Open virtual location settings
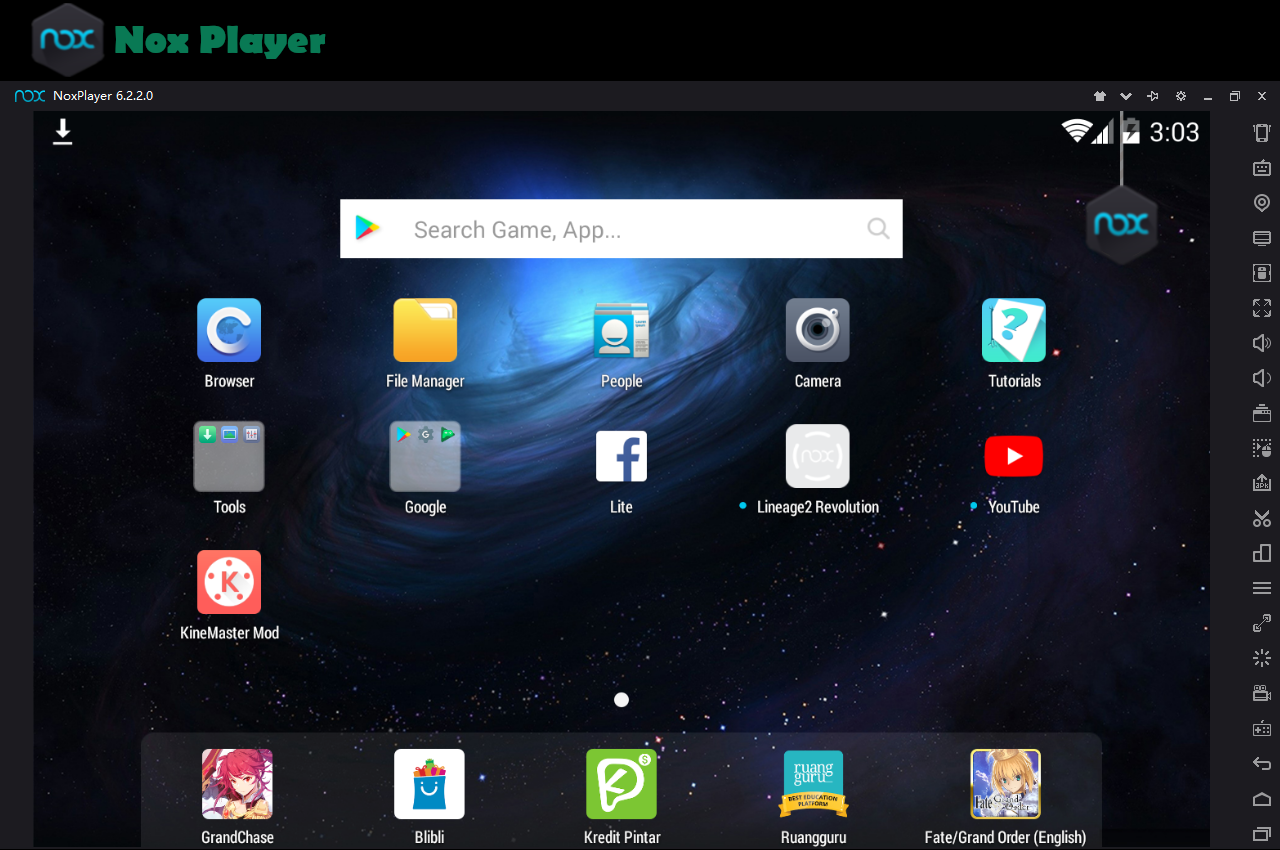Image resolution: width=1280 pixels, height=850 pixels. pos(1262,203)
